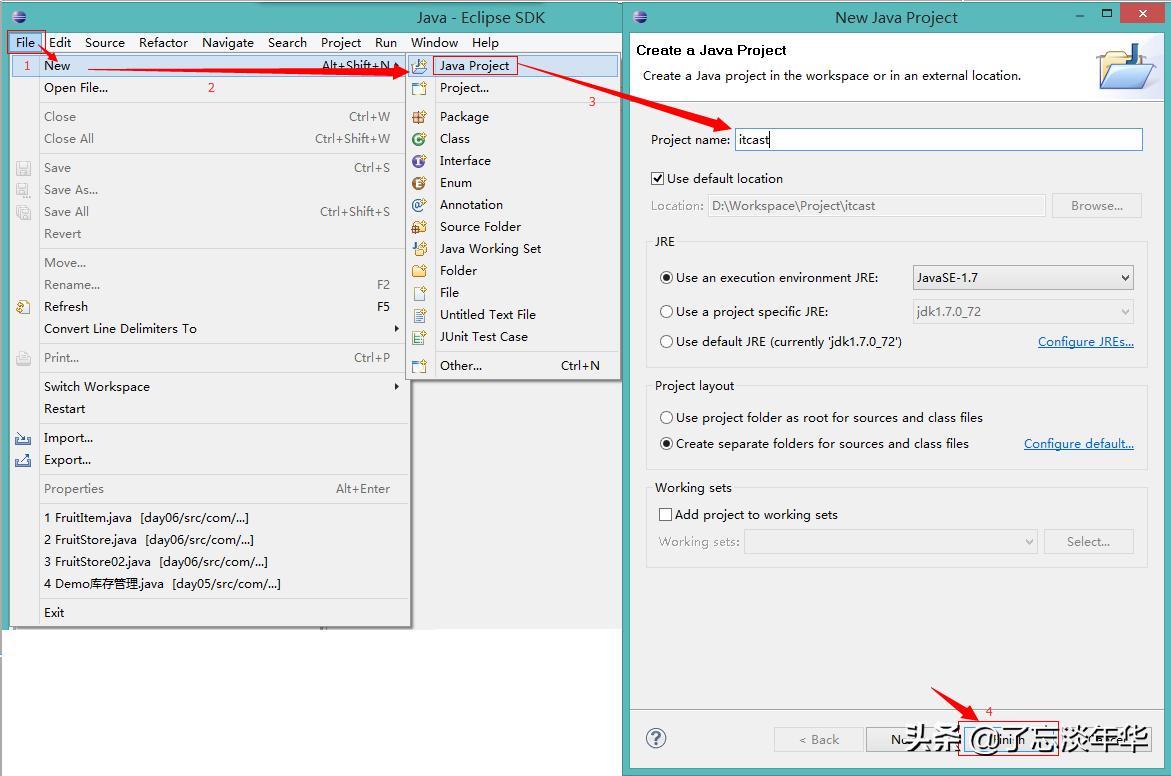Open the jdk1.7.0_72 project JRE dropdown

coord(1023,311)
